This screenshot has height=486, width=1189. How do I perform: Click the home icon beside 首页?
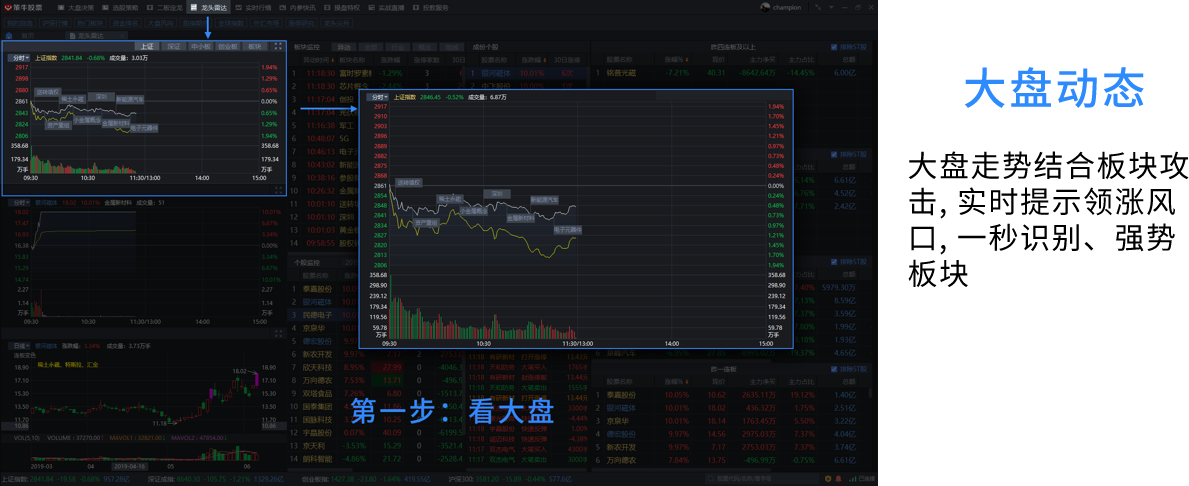click(x=9, y=35)
